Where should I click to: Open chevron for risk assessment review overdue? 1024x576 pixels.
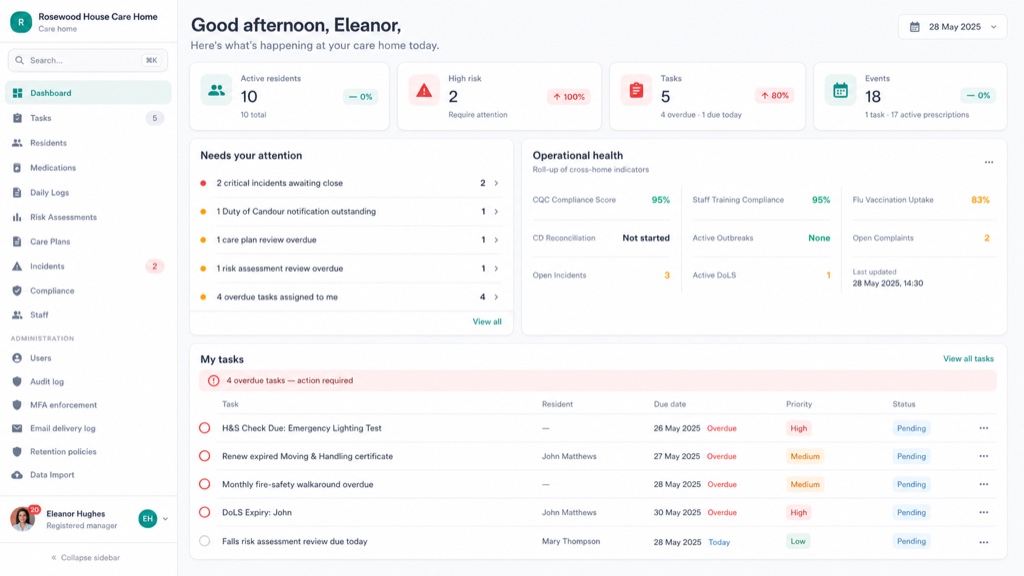pyautogui.click(x=496, y=268)
